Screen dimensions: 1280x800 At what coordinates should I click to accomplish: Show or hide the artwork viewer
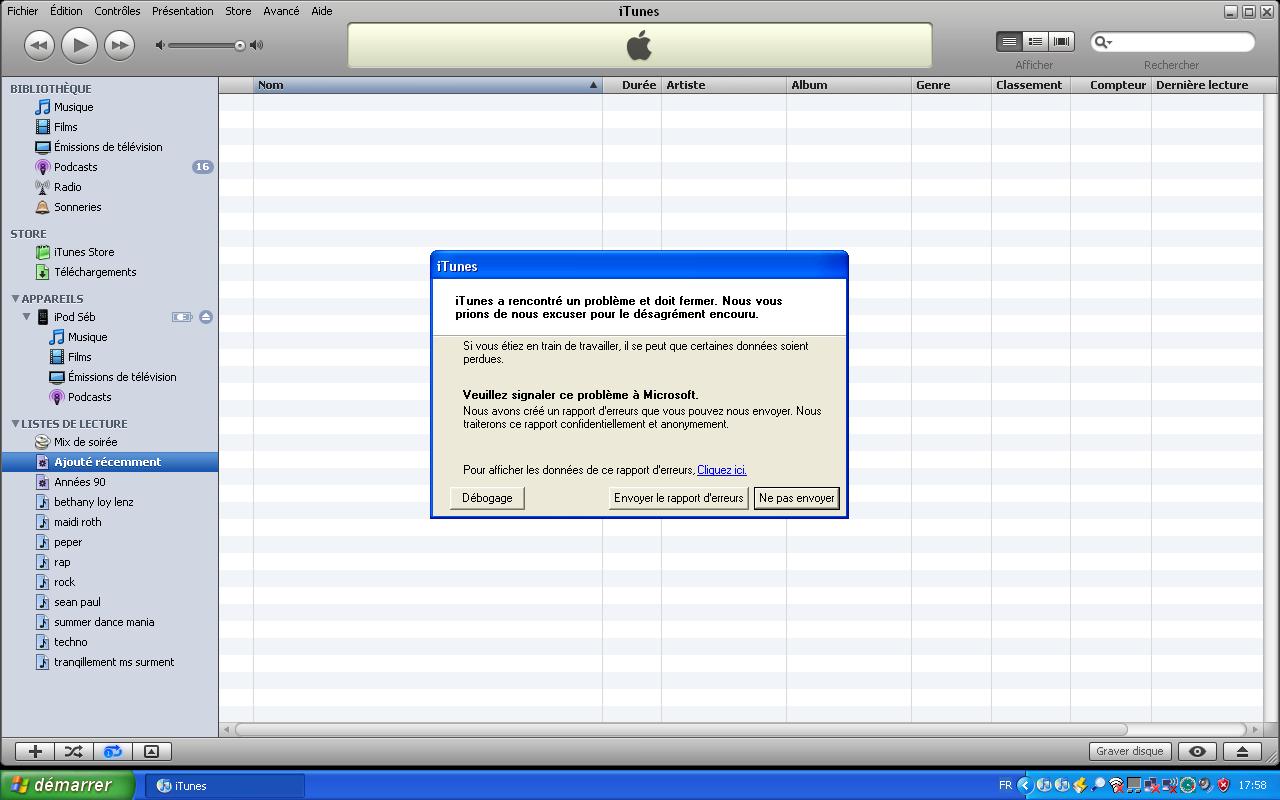[151, 751]
